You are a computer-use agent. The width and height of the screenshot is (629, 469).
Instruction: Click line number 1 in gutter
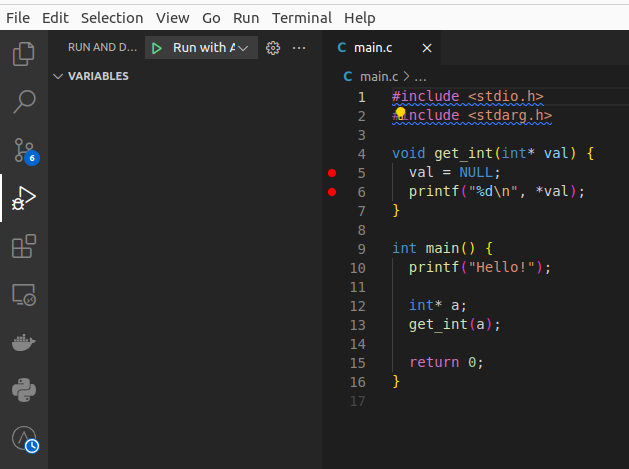click(x=361, y=97)
